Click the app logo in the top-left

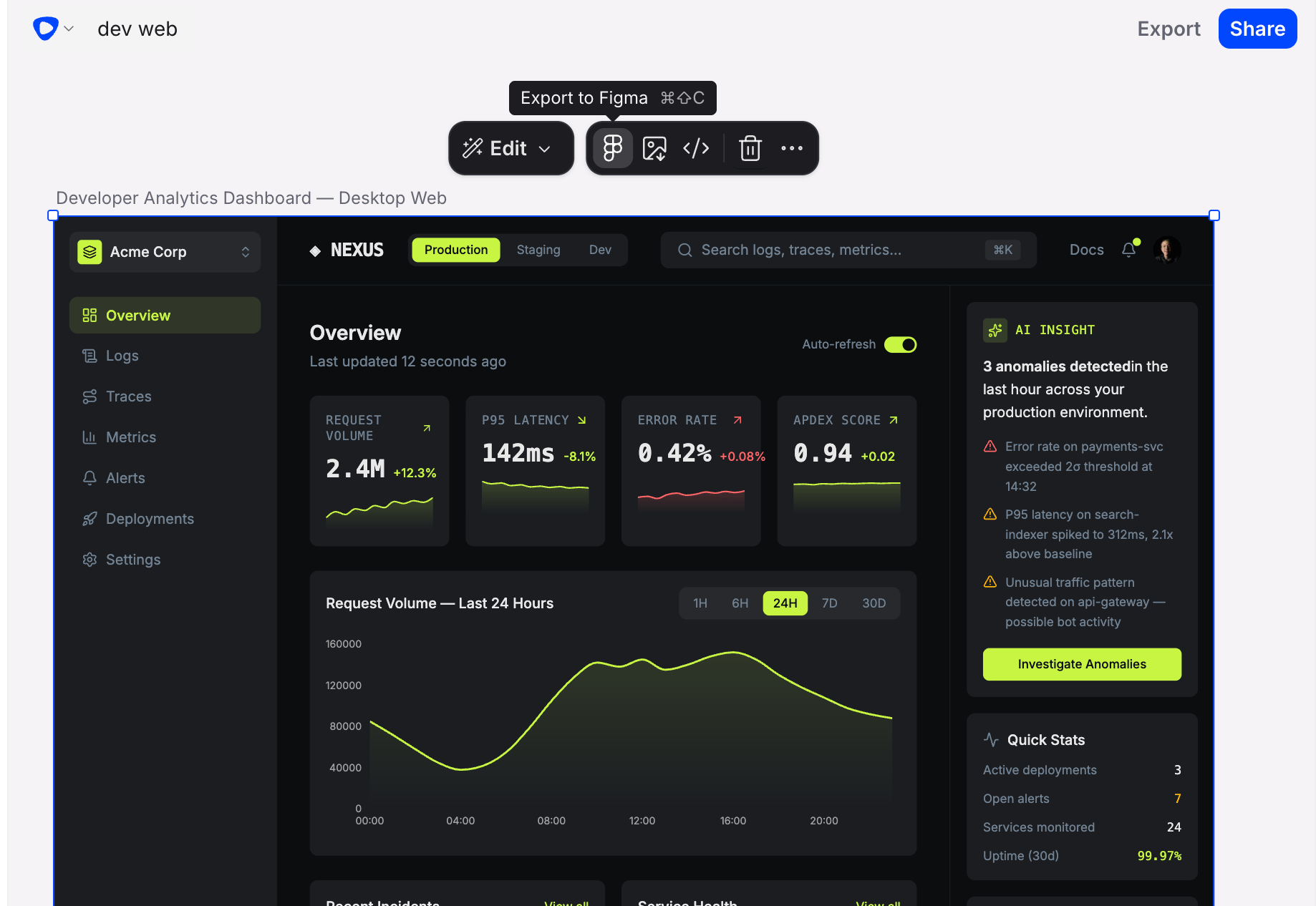click(45, 29)
